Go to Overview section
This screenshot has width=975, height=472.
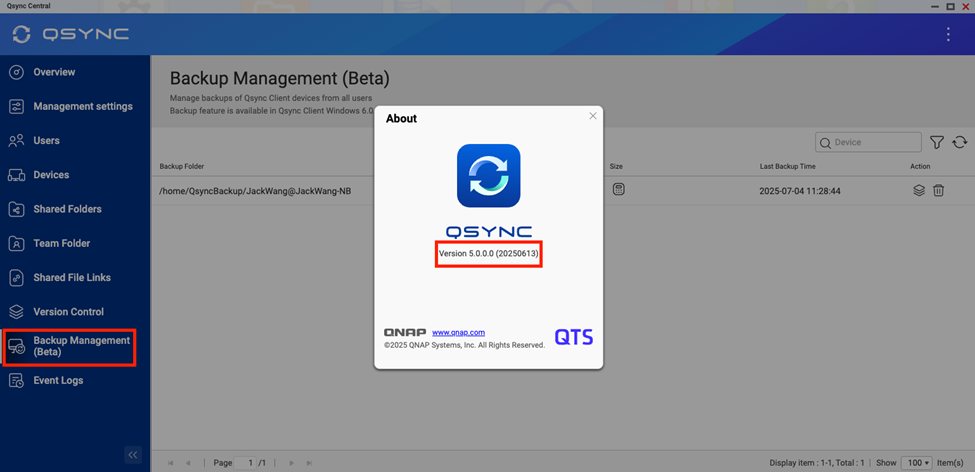(x=54, y=72)
